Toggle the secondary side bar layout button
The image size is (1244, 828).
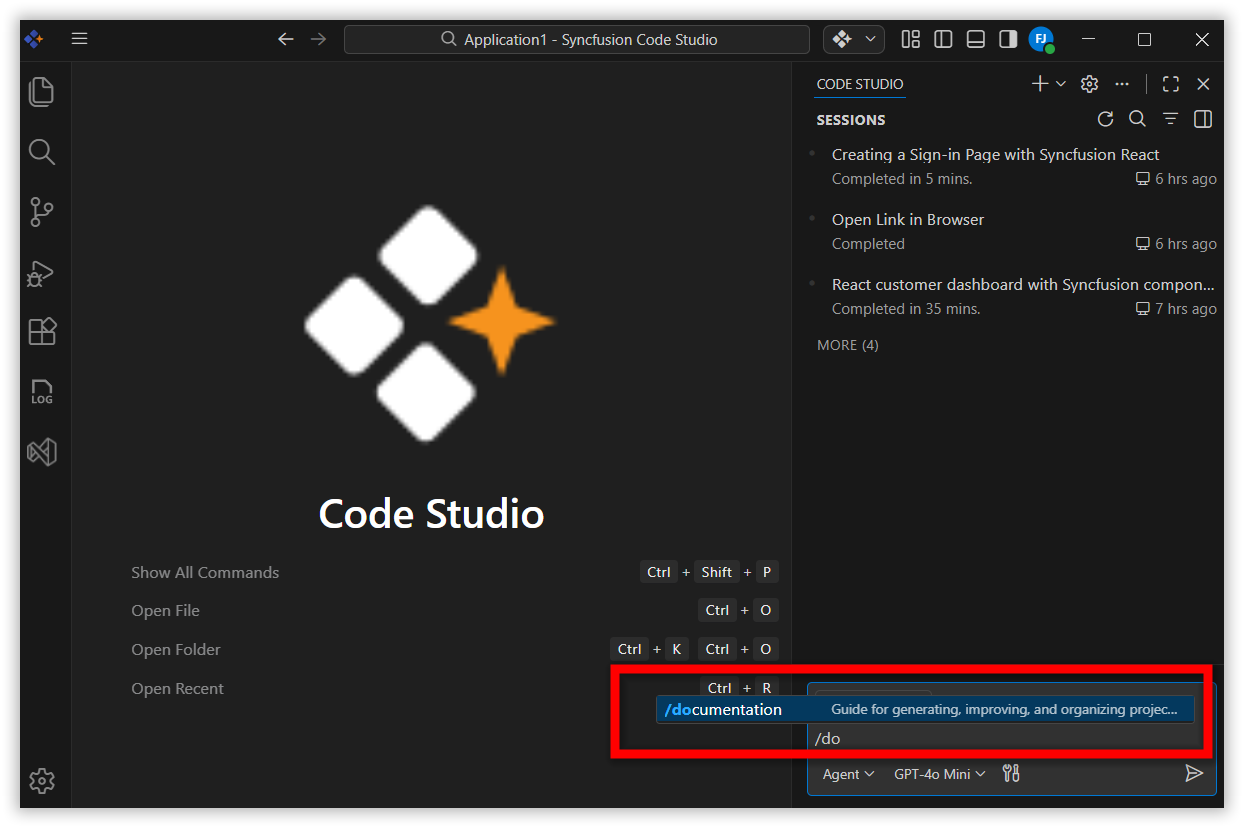[x=1008, y=39]
